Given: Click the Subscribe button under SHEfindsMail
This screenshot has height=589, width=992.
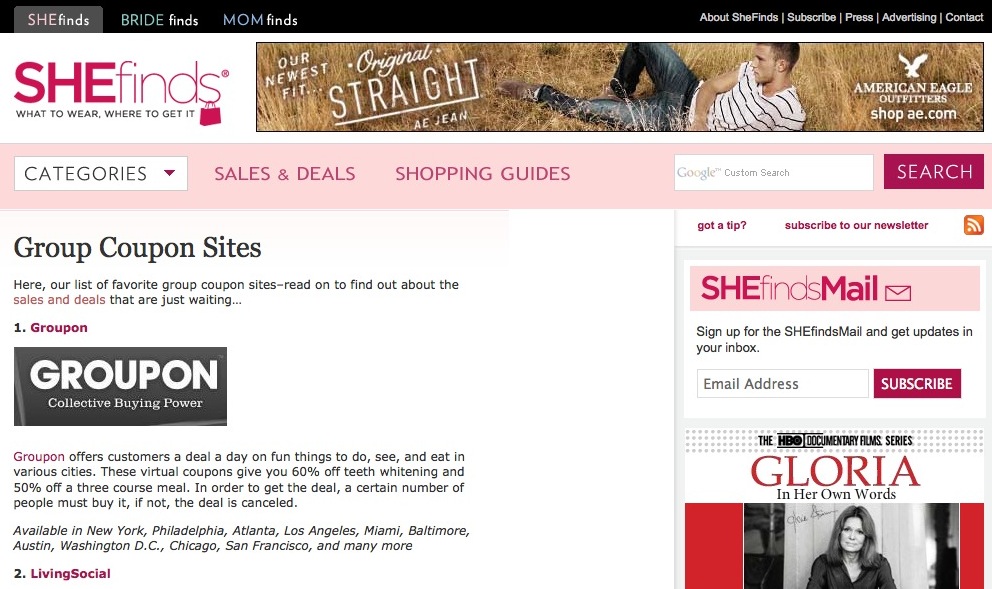Looking at the screenshot, I should click(917, 383).
